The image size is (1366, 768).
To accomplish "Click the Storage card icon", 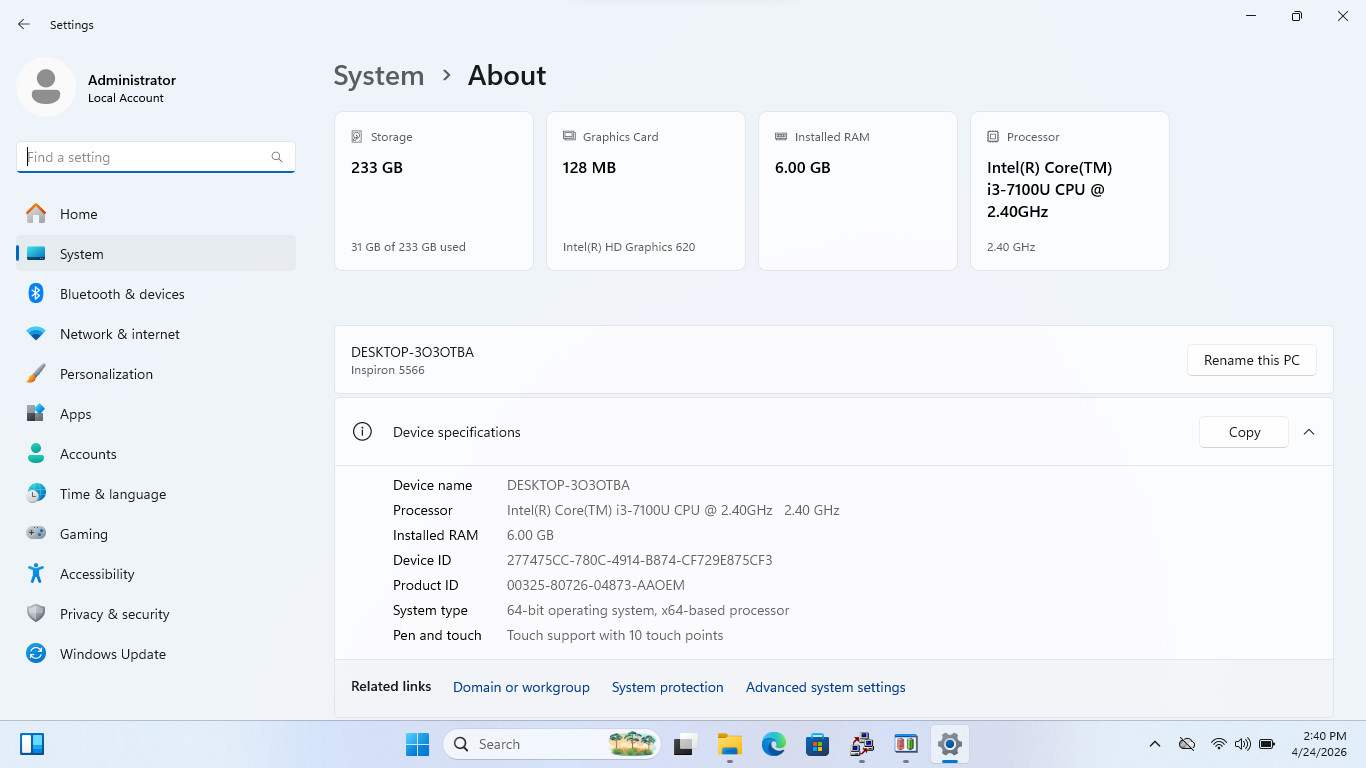I will [357, 136].
